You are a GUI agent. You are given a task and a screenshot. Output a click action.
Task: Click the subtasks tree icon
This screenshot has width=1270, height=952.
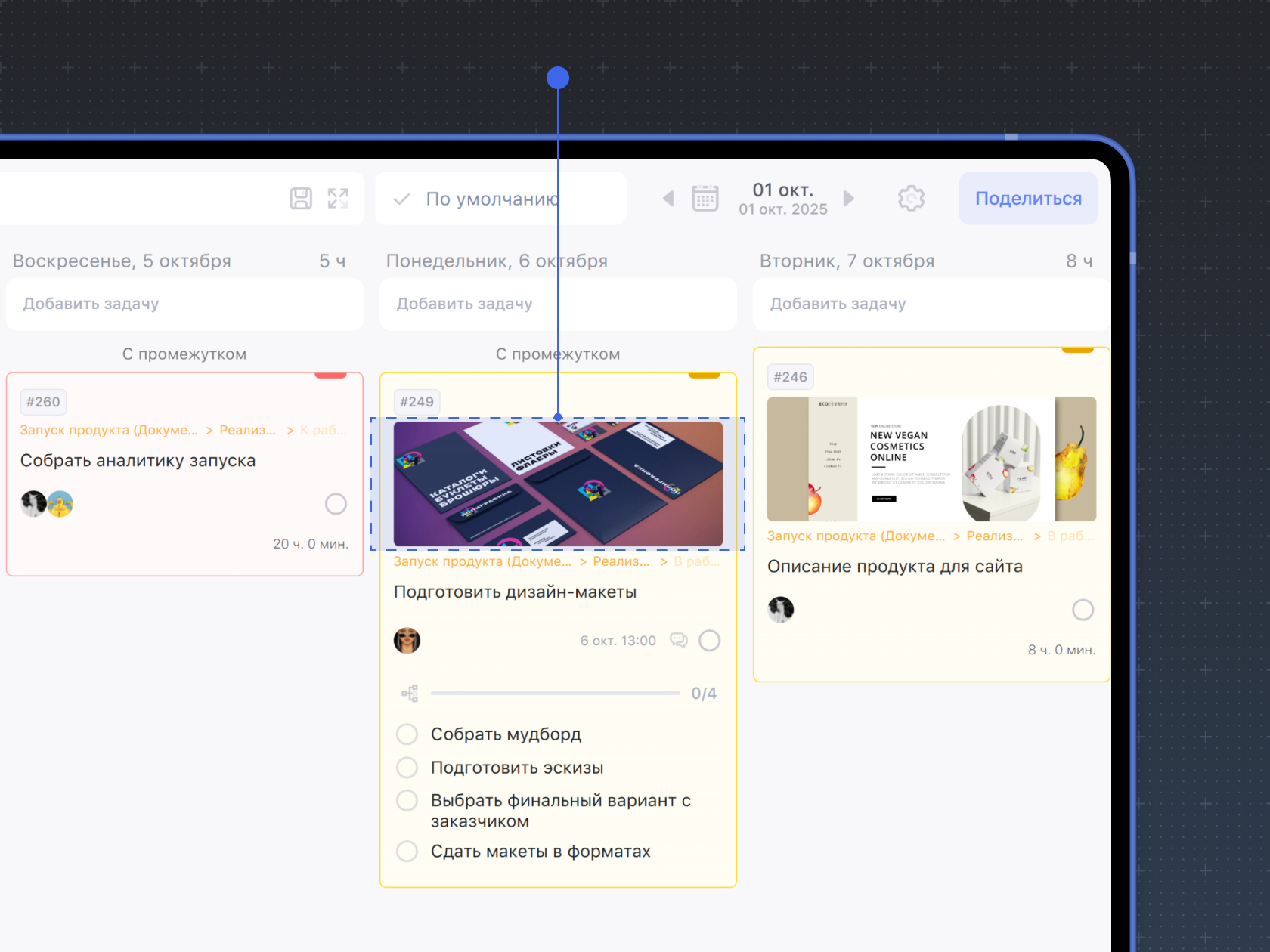point(410,694)
